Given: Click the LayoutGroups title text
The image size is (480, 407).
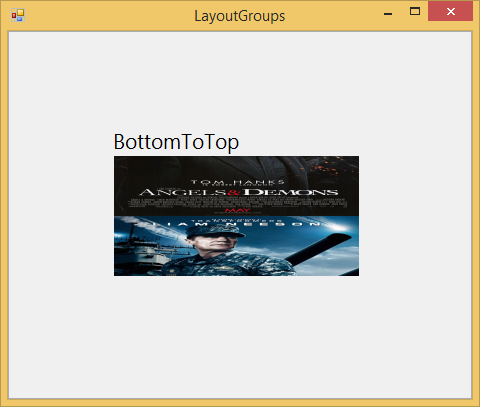Looking at the screenshot, I should point(240,16).
